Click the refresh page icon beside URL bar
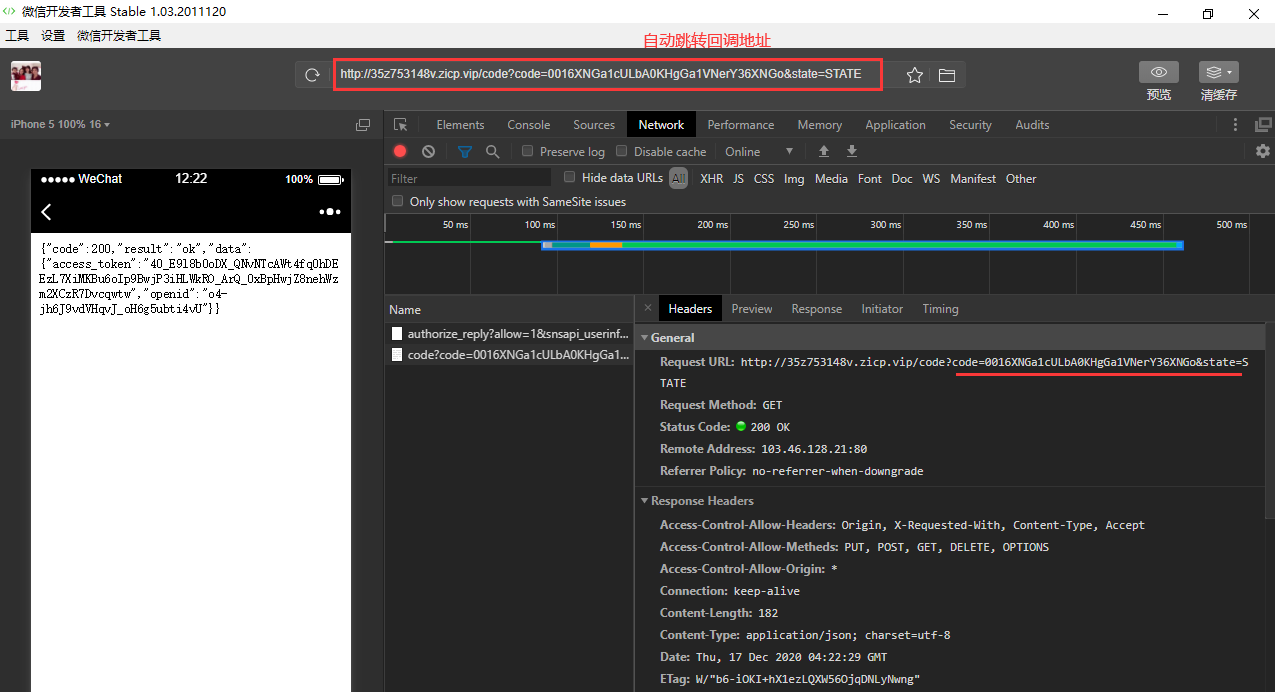This screenshot has width=1275, height=692. click(x=312, y=75)
